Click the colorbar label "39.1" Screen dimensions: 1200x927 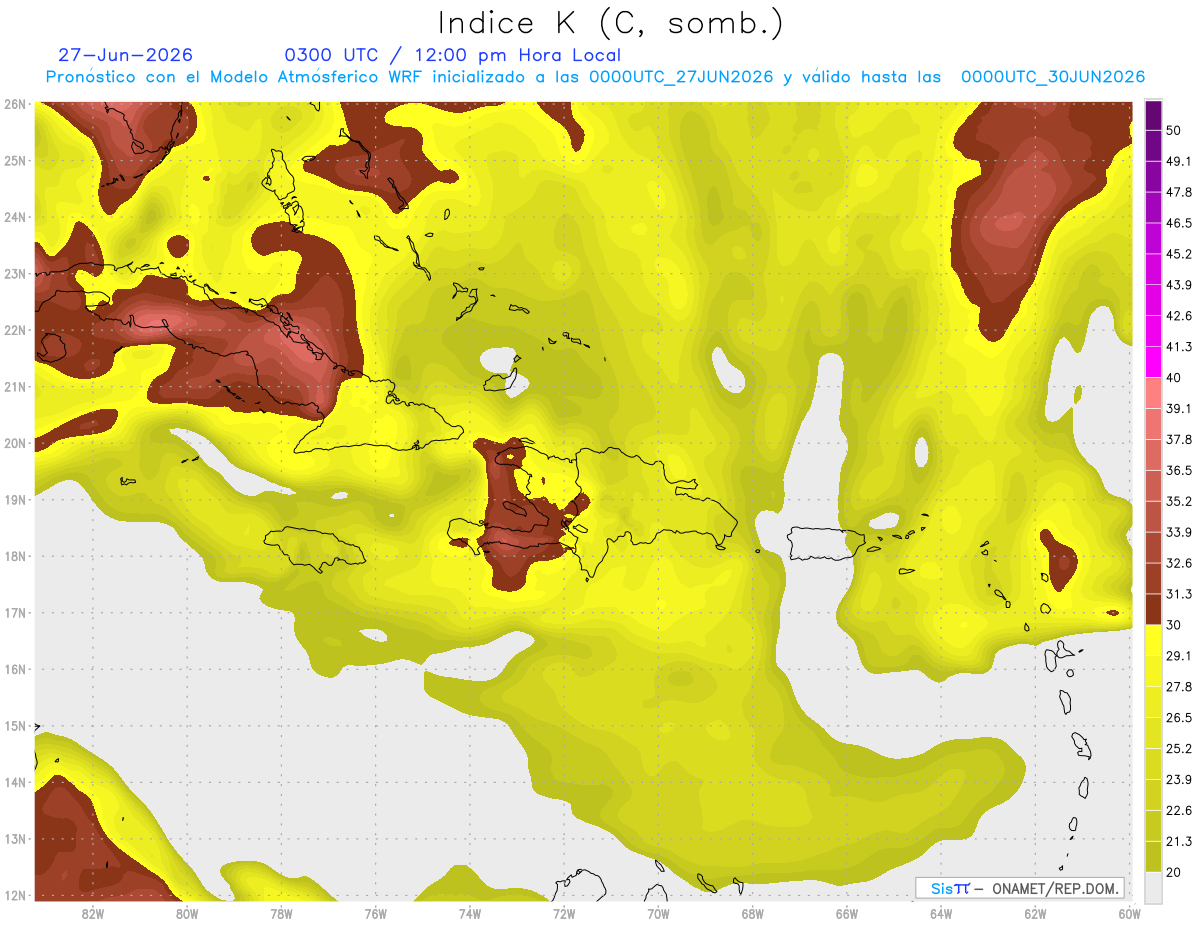(1179, 408)
